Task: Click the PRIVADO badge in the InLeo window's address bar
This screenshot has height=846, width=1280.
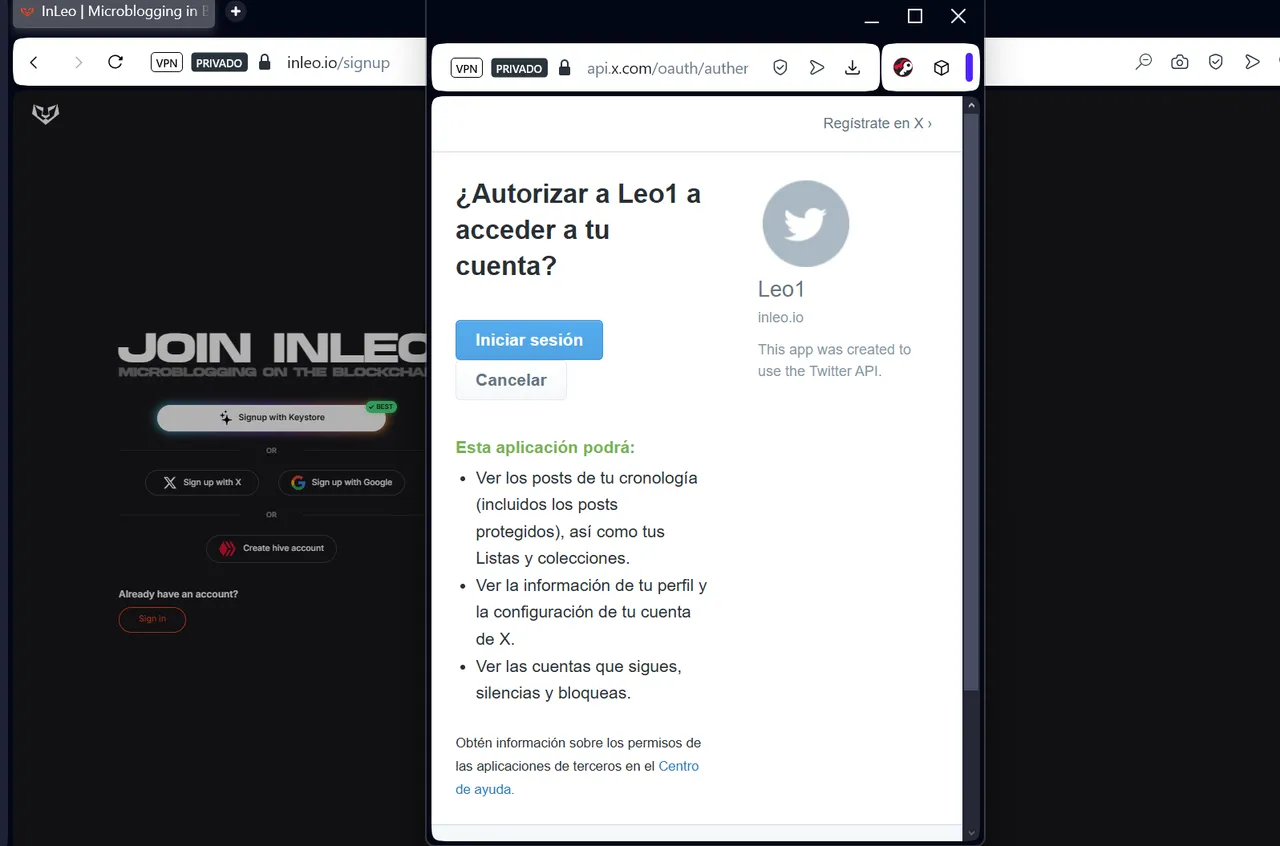Action: [219, 63]
